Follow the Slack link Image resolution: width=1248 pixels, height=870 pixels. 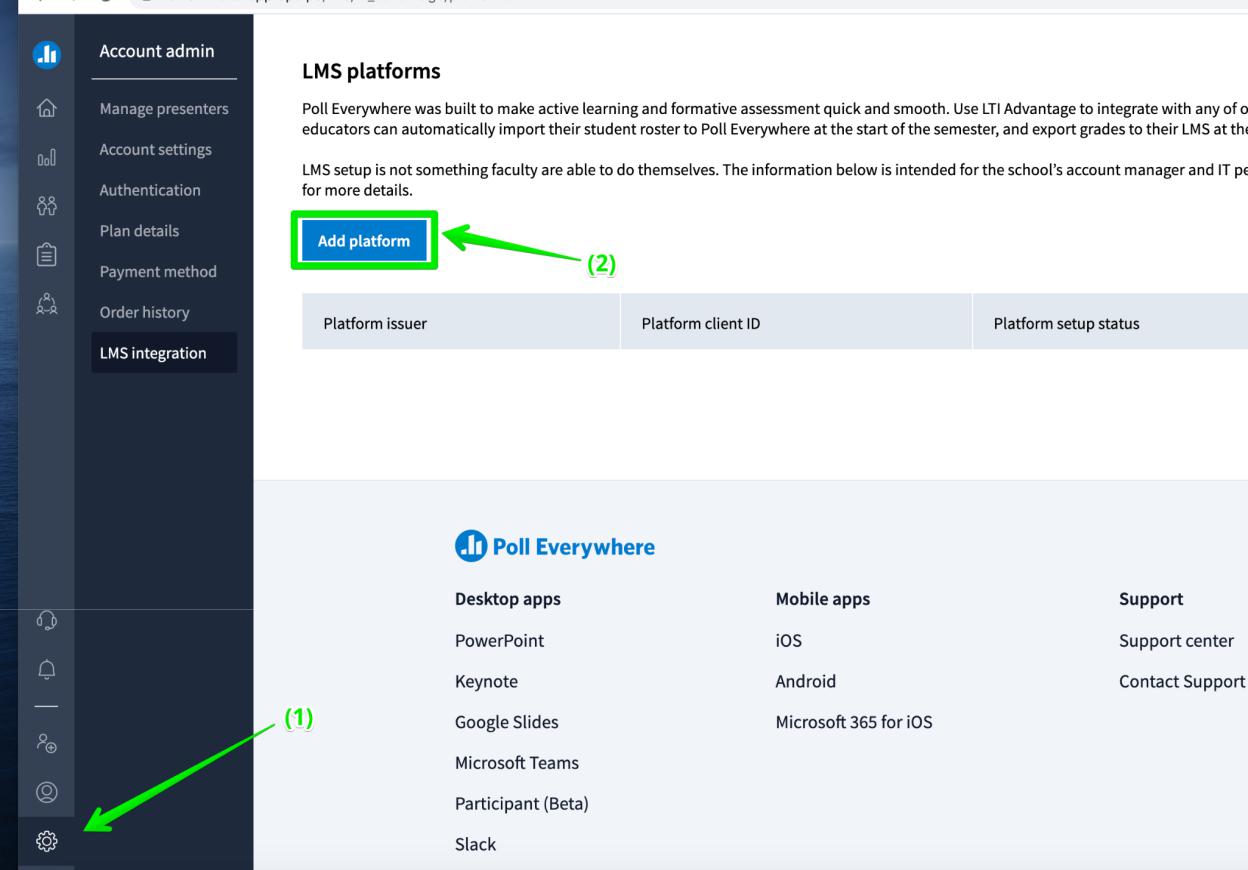click(x=475, y=844)
